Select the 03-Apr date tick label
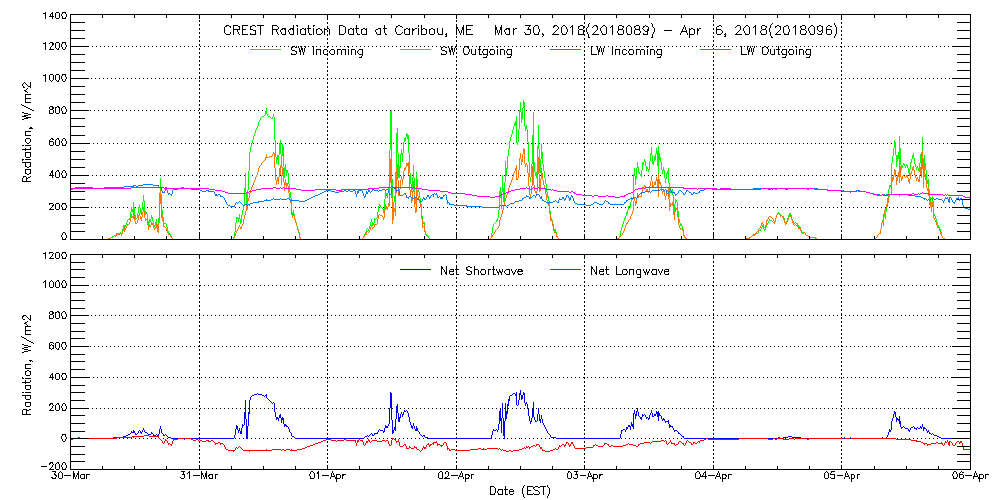 pos(586,477)
